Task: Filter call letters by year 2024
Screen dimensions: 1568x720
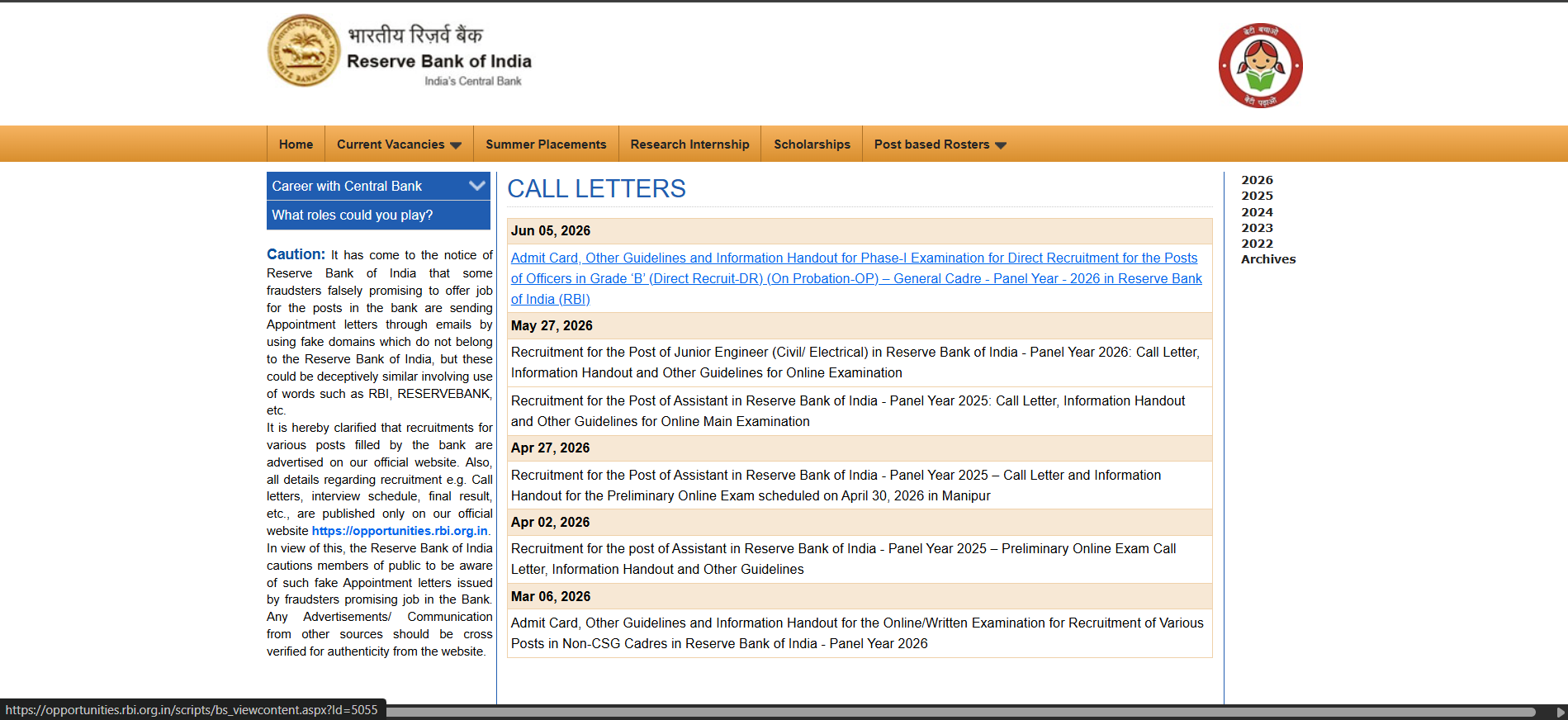Action: tap(1257, 212)
